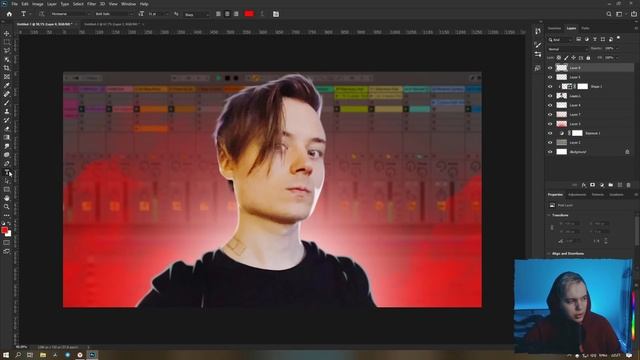Left align the text

coord(218,14)
